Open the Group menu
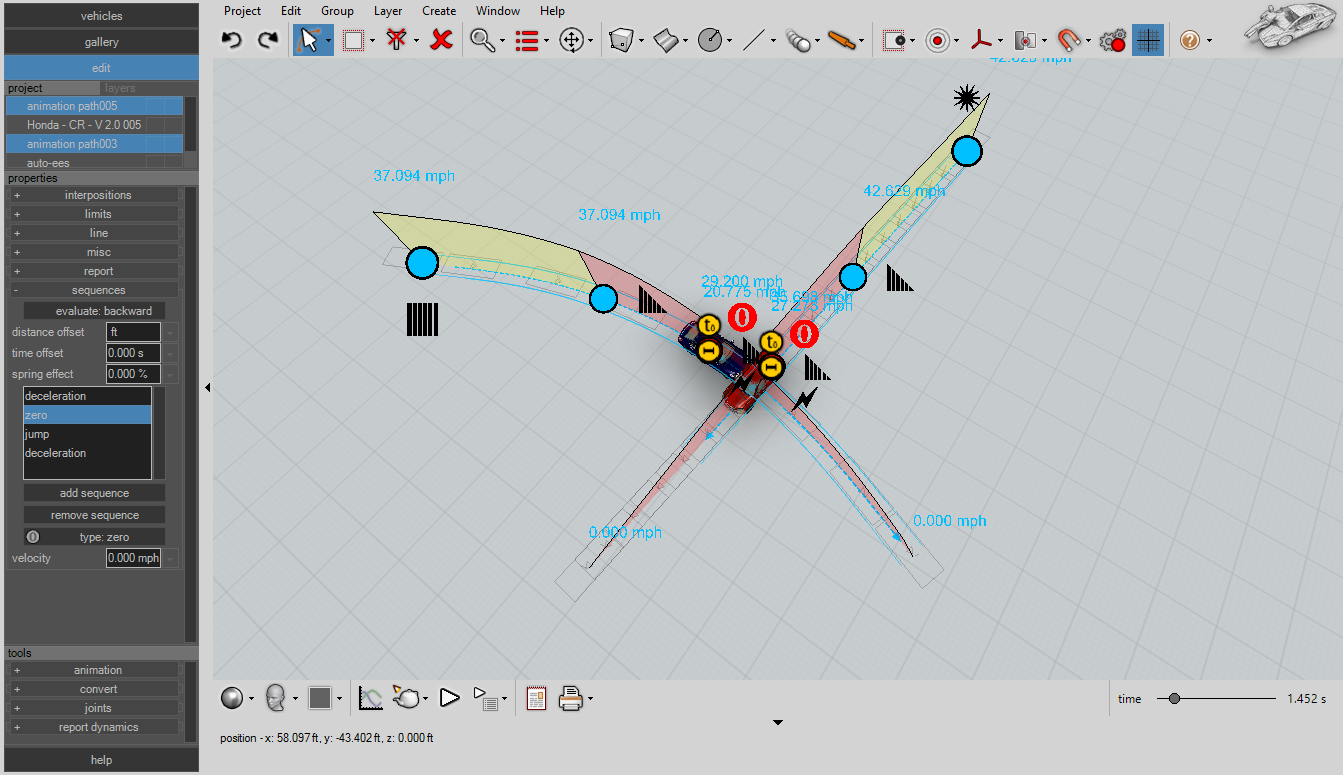Image resolution: width=1343 pixels, height=775 pixels. [337, 11]
